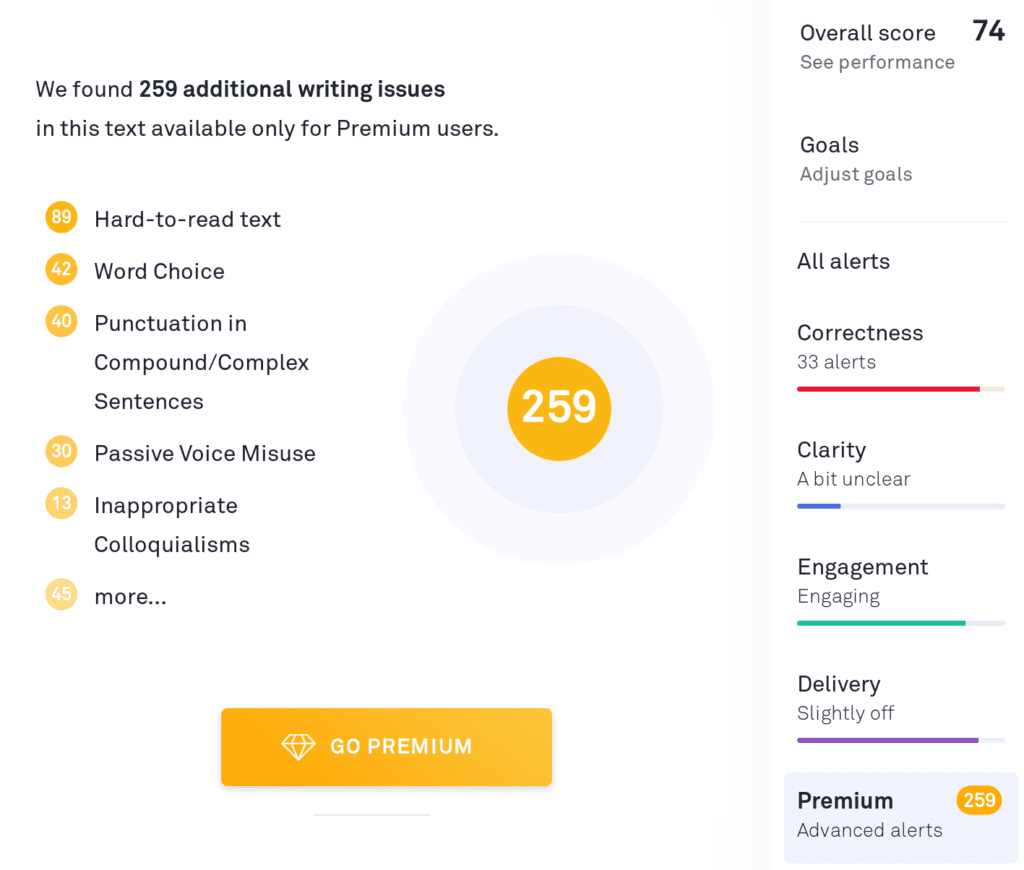Click the red Correctness progress bar
1024x870 pixels.
tap(888, 389)
